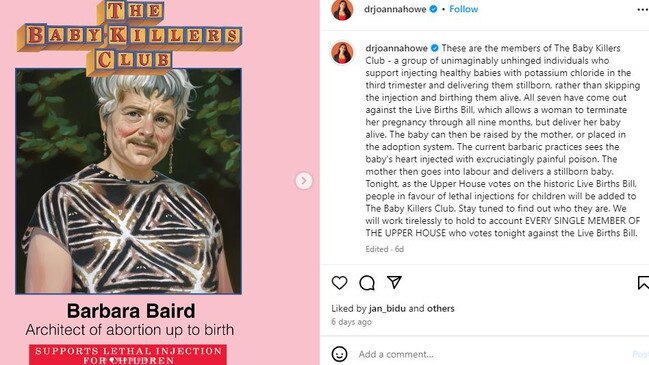The height and width of the screenshot is (365, 649).
Task: Click the Edited 6d caption label
Action: click(385, 249)
